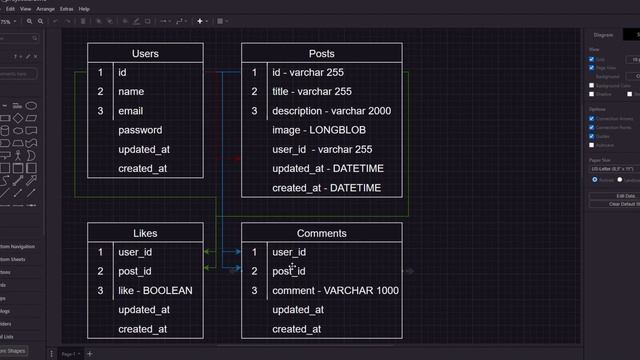Select the 'like - BOOLEAN' row in Likes
The image size is (640, 360).
[x=145, y=291]
